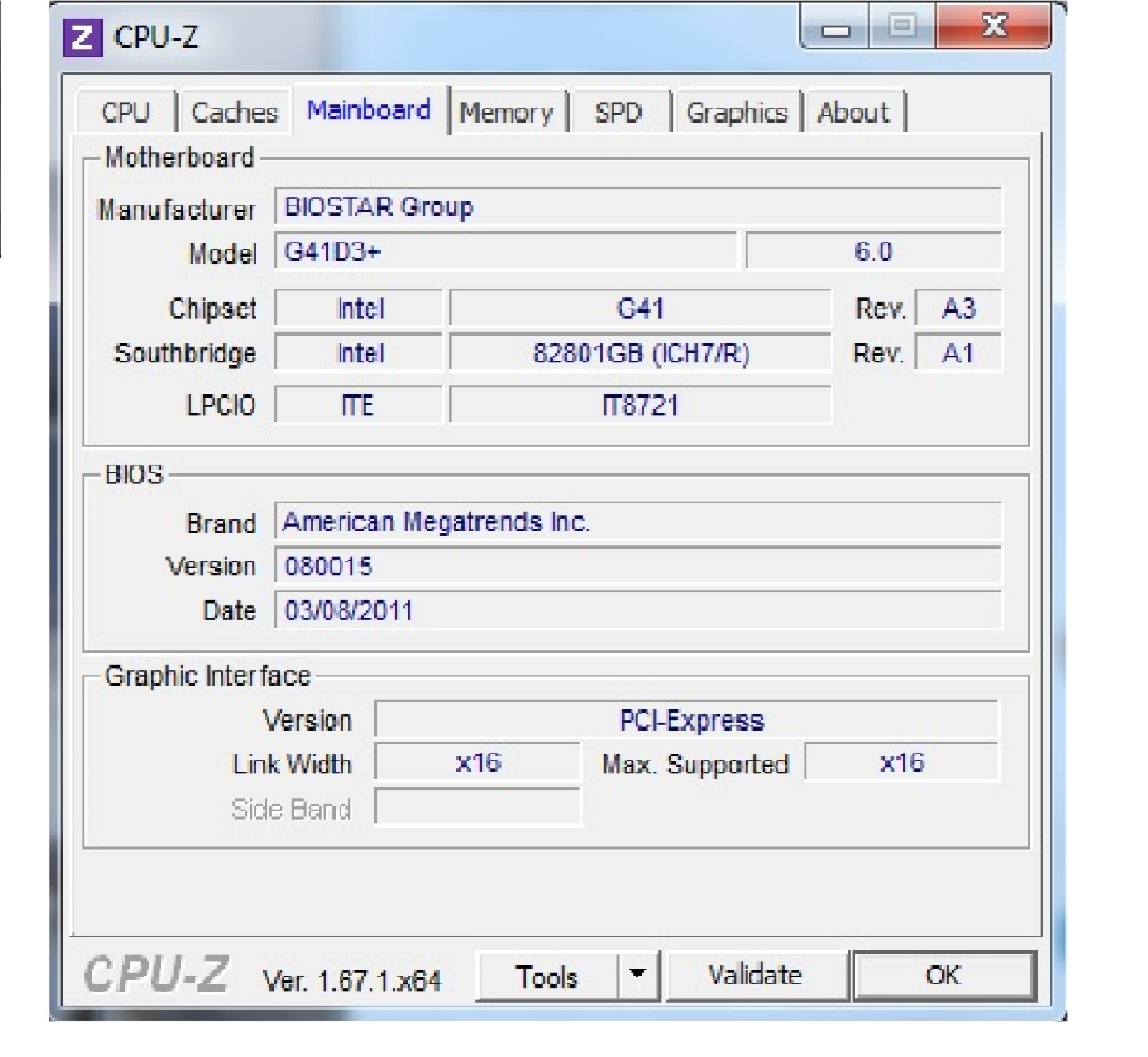1148x1057 pixels.
Task: Click the graphic interface PCI-Express value
Action: click(686, 720)
